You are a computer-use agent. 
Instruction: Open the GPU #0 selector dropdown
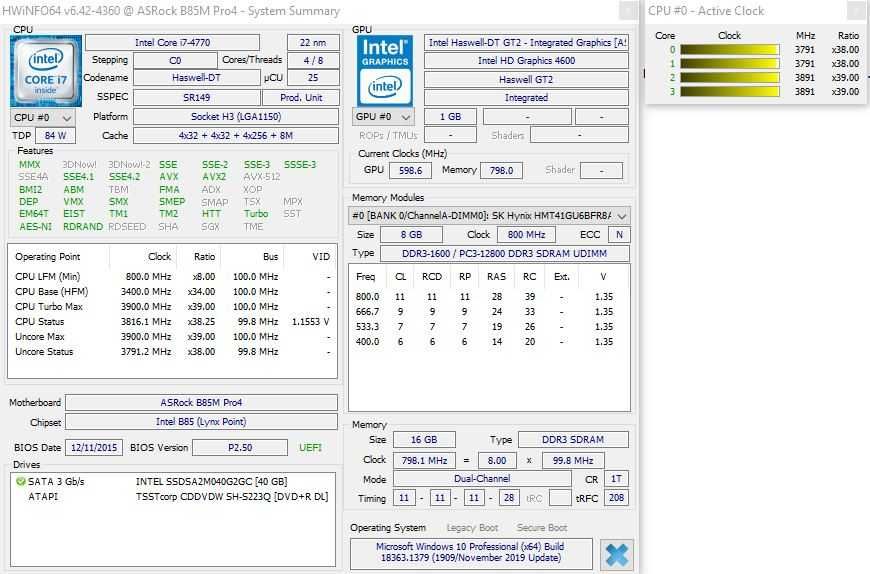383,117
